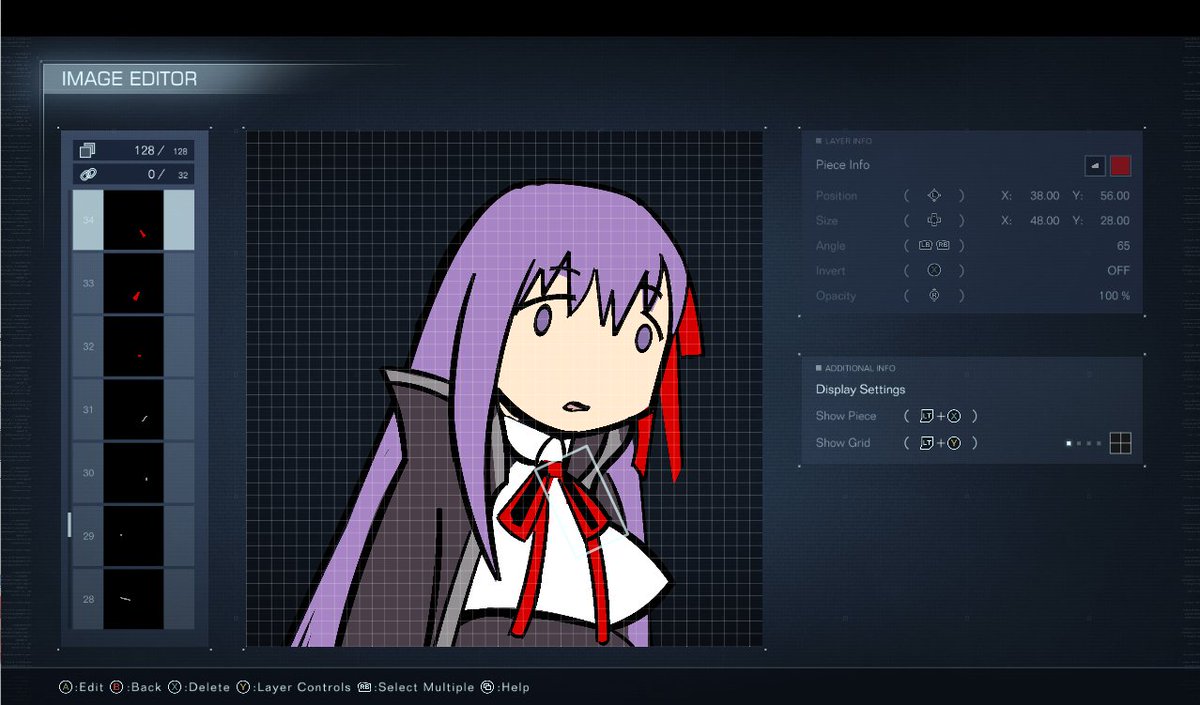Click the LB bumper icon for Angle
This screenshot has width=1200, height=705.
[x=926, y=246]
